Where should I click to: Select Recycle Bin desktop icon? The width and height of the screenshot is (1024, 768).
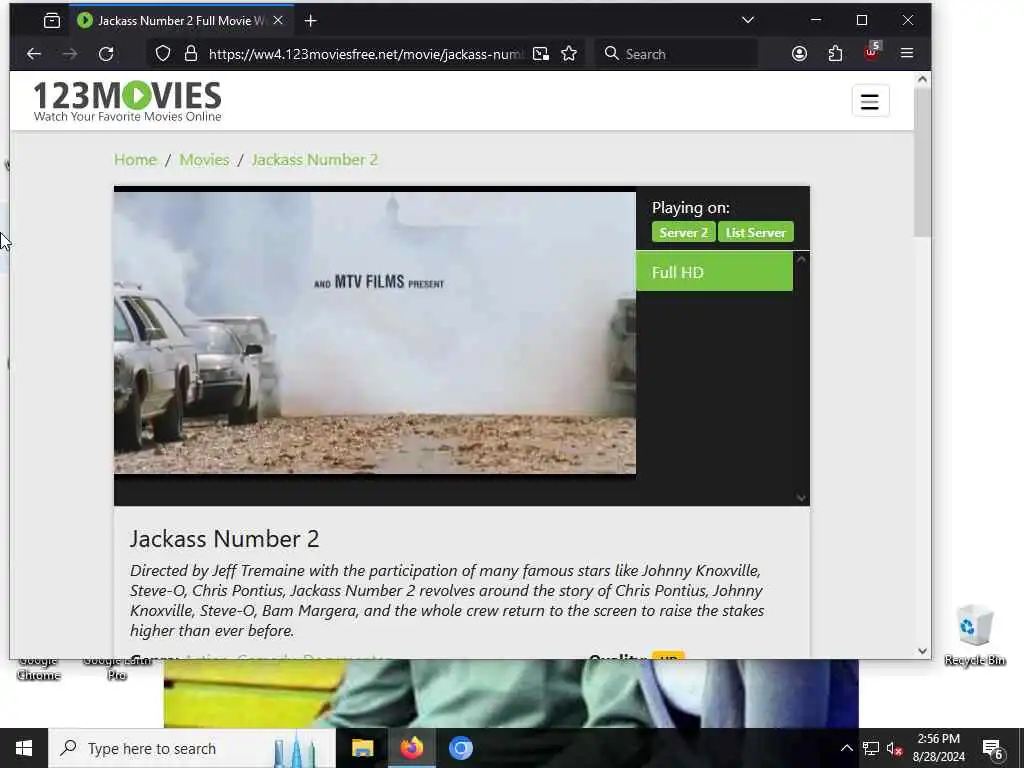coord(974,635)
